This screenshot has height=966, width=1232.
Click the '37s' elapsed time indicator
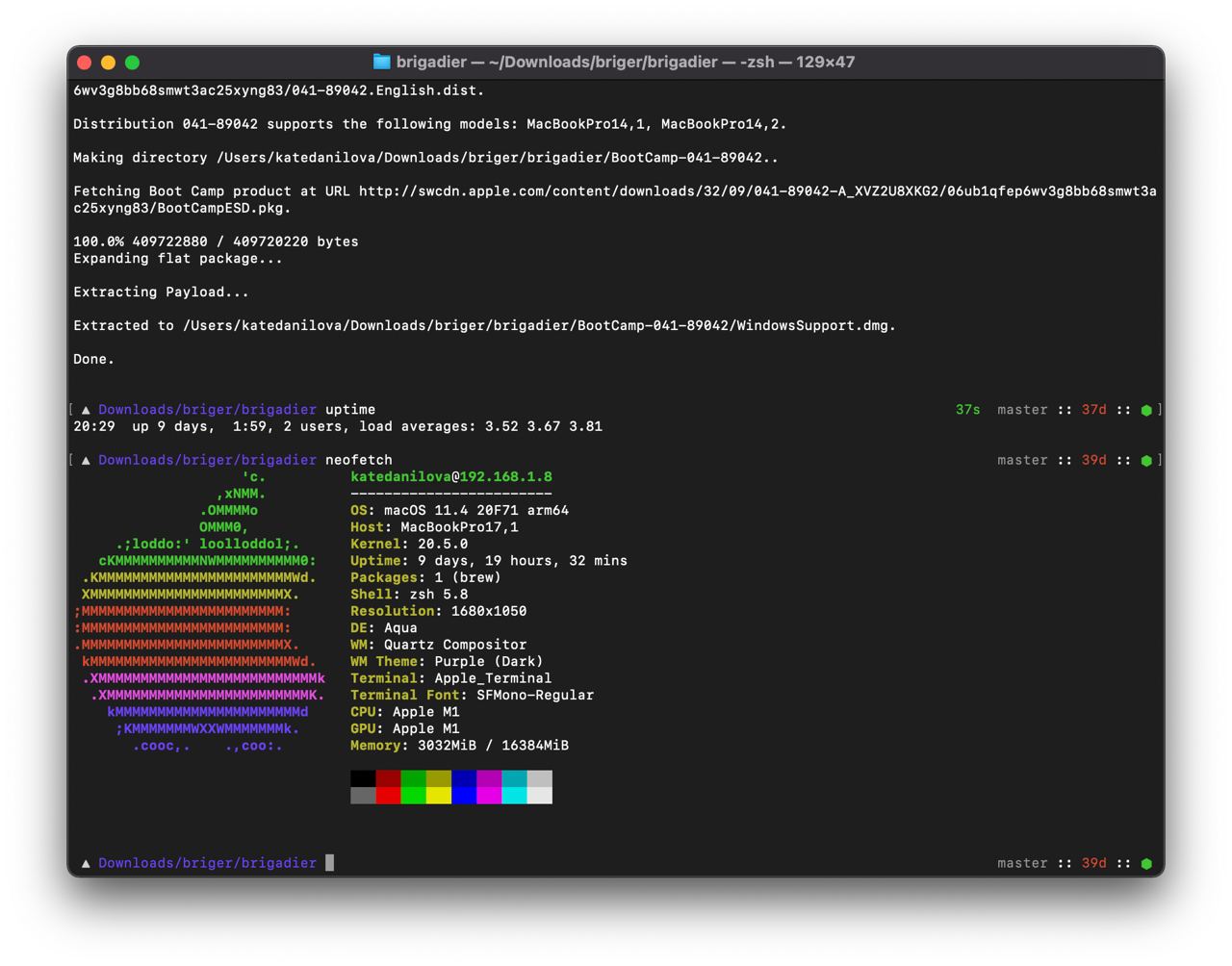coord(968,410)
